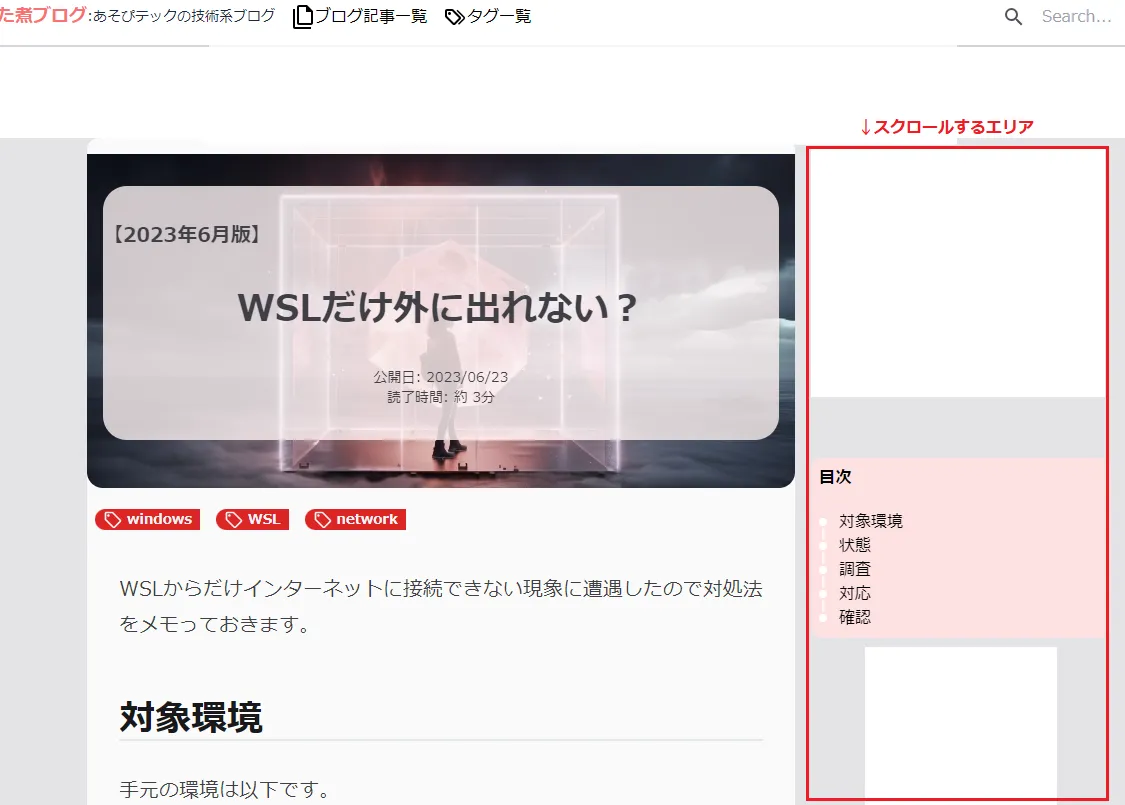The image size is (1125, 805).
Task: Select the network tag label
Action: [x=367, y=519]
